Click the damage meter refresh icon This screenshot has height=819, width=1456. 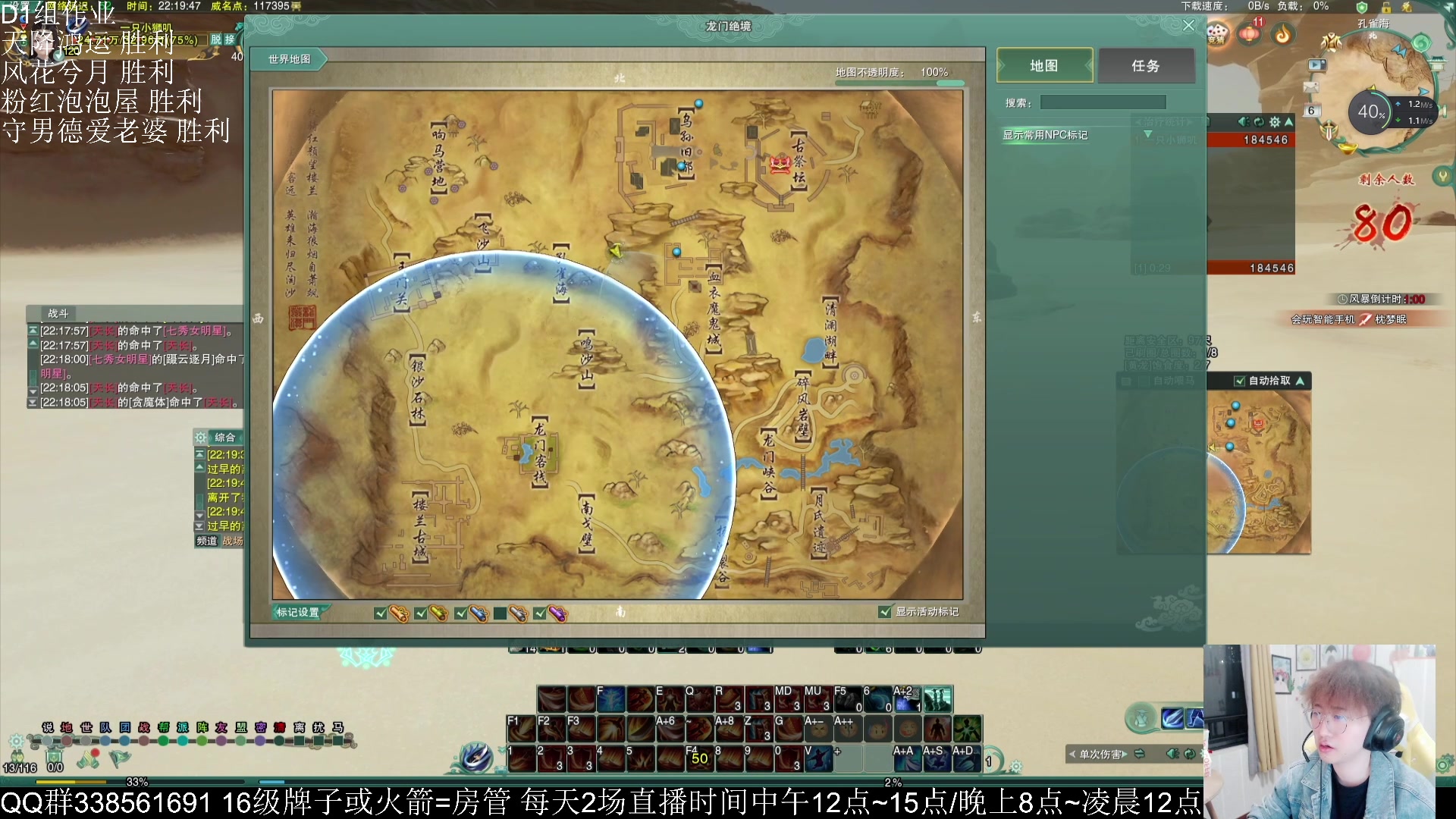[1260, 122]
